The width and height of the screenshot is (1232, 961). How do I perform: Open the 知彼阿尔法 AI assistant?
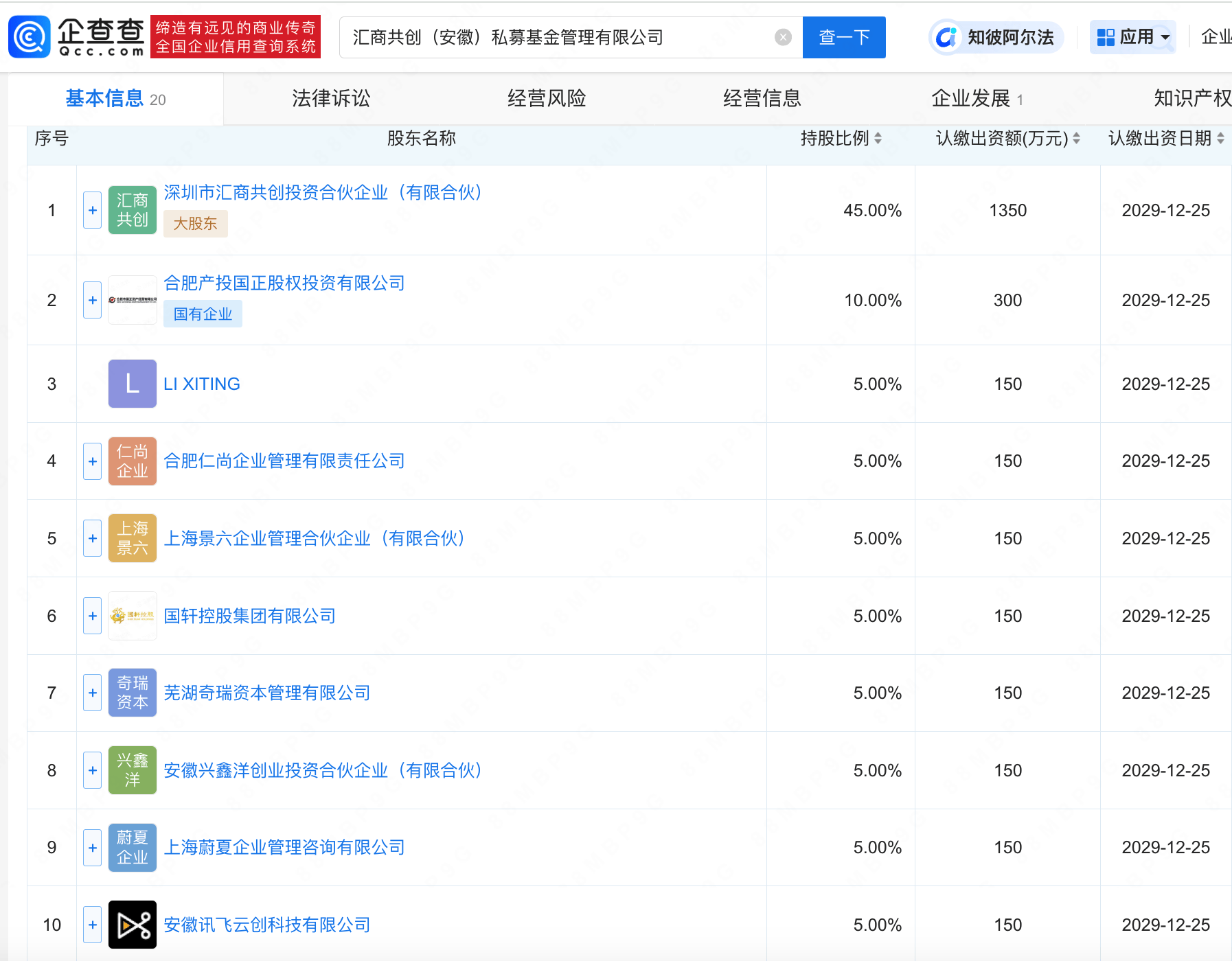[996, 37]
